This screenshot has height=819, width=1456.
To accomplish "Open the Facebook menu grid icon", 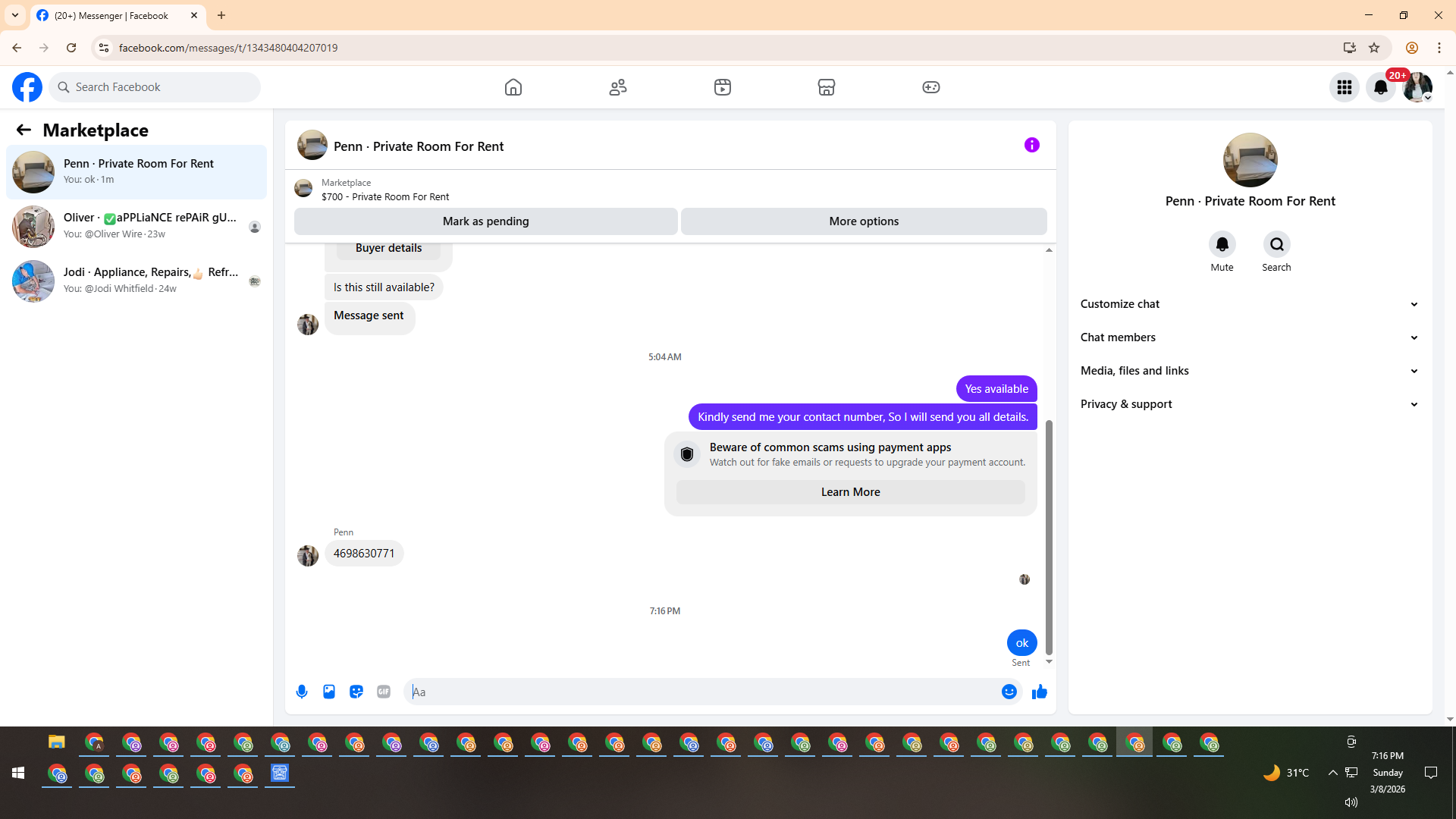I will point(1345,87).
